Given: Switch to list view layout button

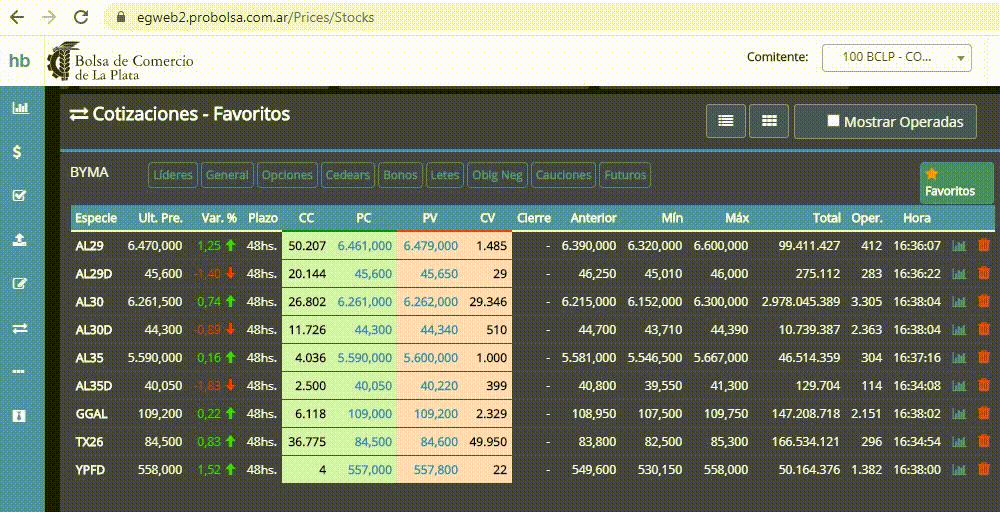Looking at the screenshot, I should pyautogui.click(x=725, y=121).
